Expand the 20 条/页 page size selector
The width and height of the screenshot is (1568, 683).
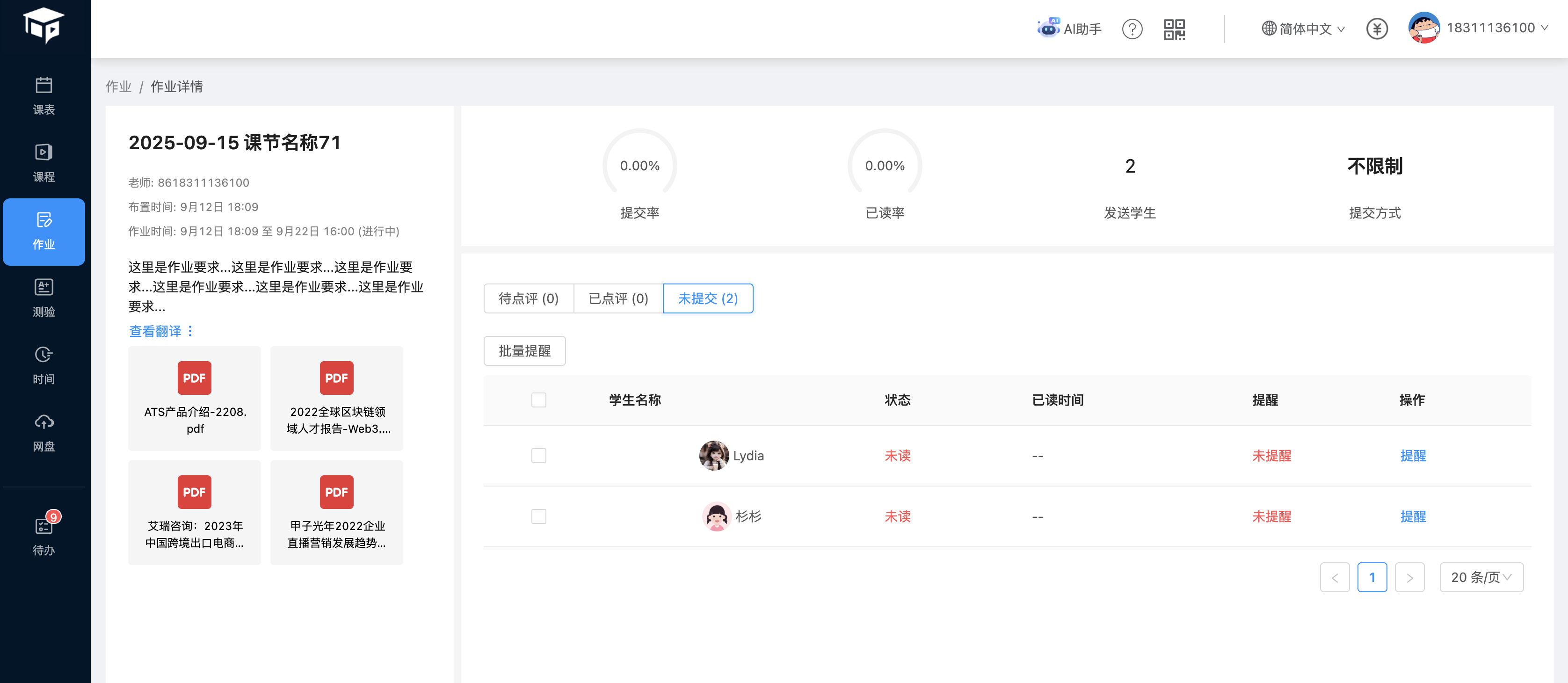pos(1481,577)
